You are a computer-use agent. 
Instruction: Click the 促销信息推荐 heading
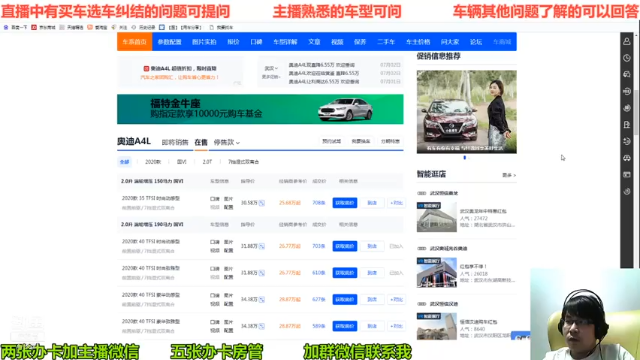pos(439,56)
